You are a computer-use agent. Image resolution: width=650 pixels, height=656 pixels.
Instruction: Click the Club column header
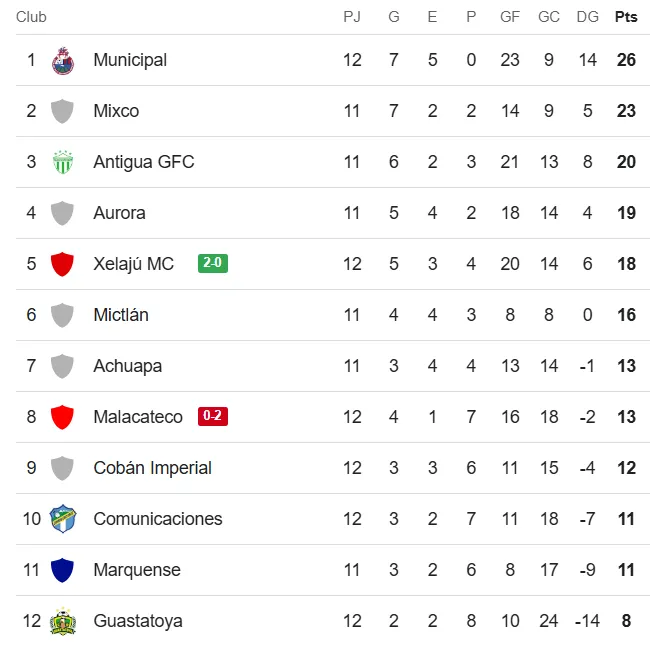pos(31,17)
